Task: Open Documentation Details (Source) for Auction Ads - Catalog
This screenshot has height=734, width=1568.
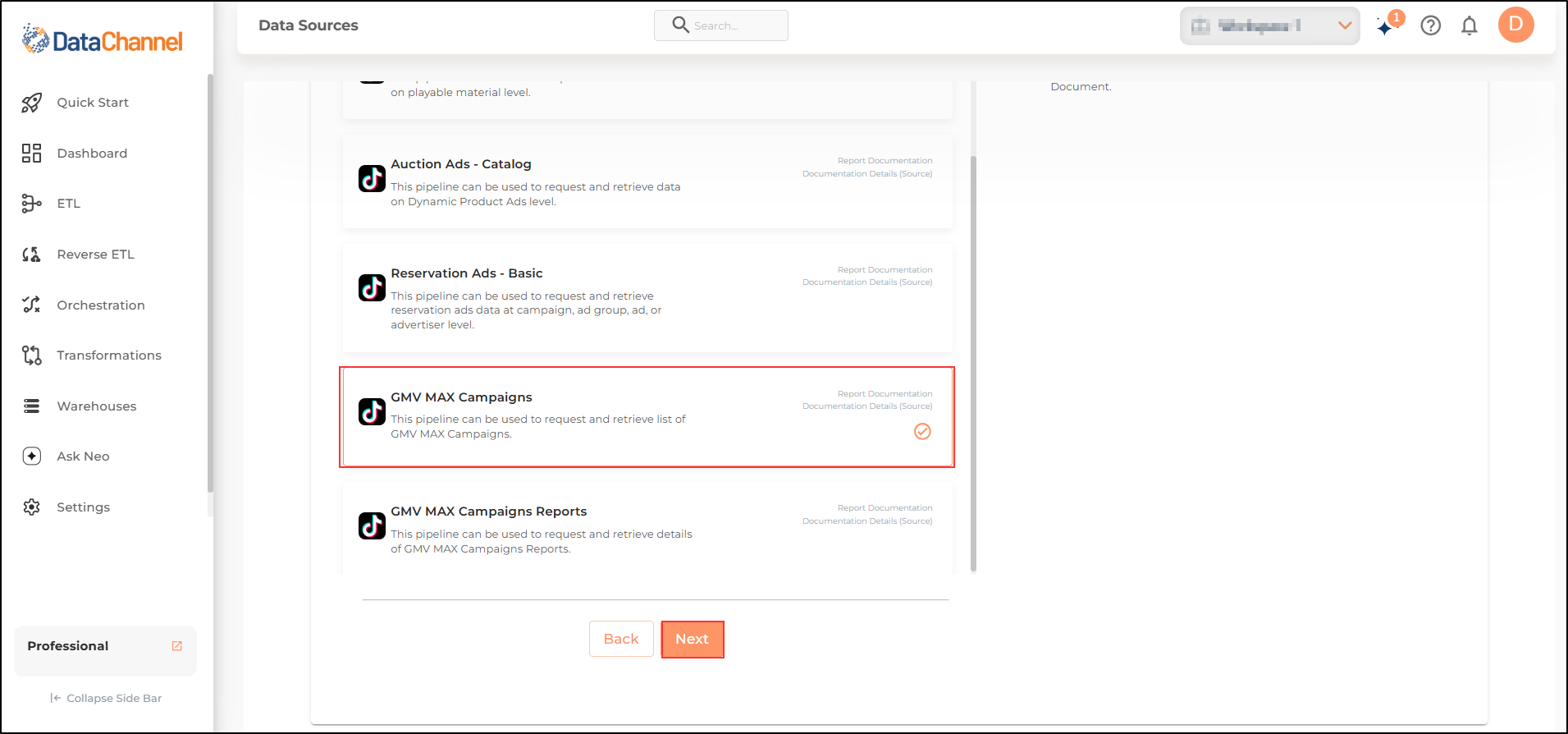Action: (x=867, y=174)
